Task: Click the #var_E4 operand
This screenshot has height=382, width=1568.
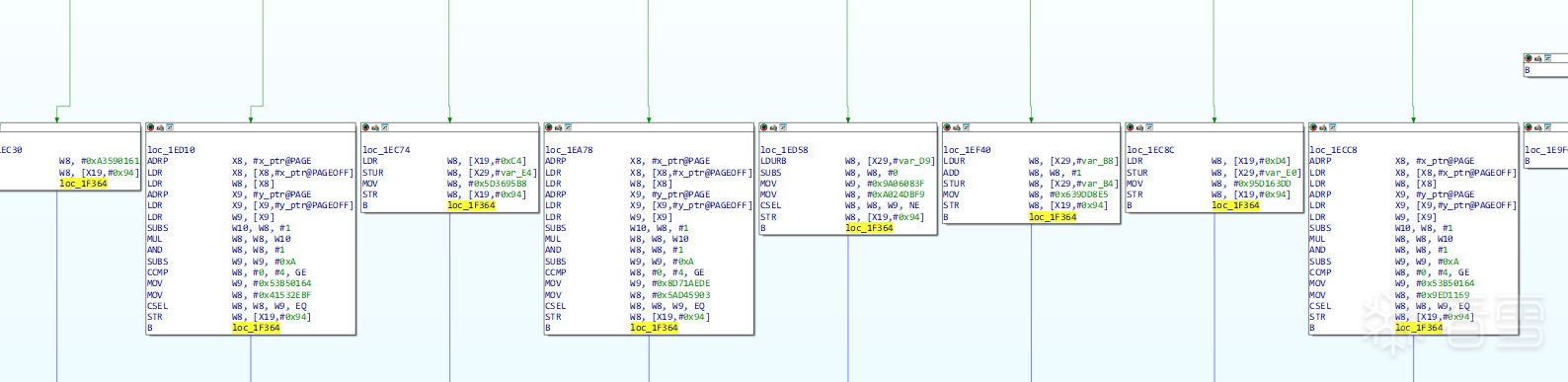Action: click(x=515, y=172)
